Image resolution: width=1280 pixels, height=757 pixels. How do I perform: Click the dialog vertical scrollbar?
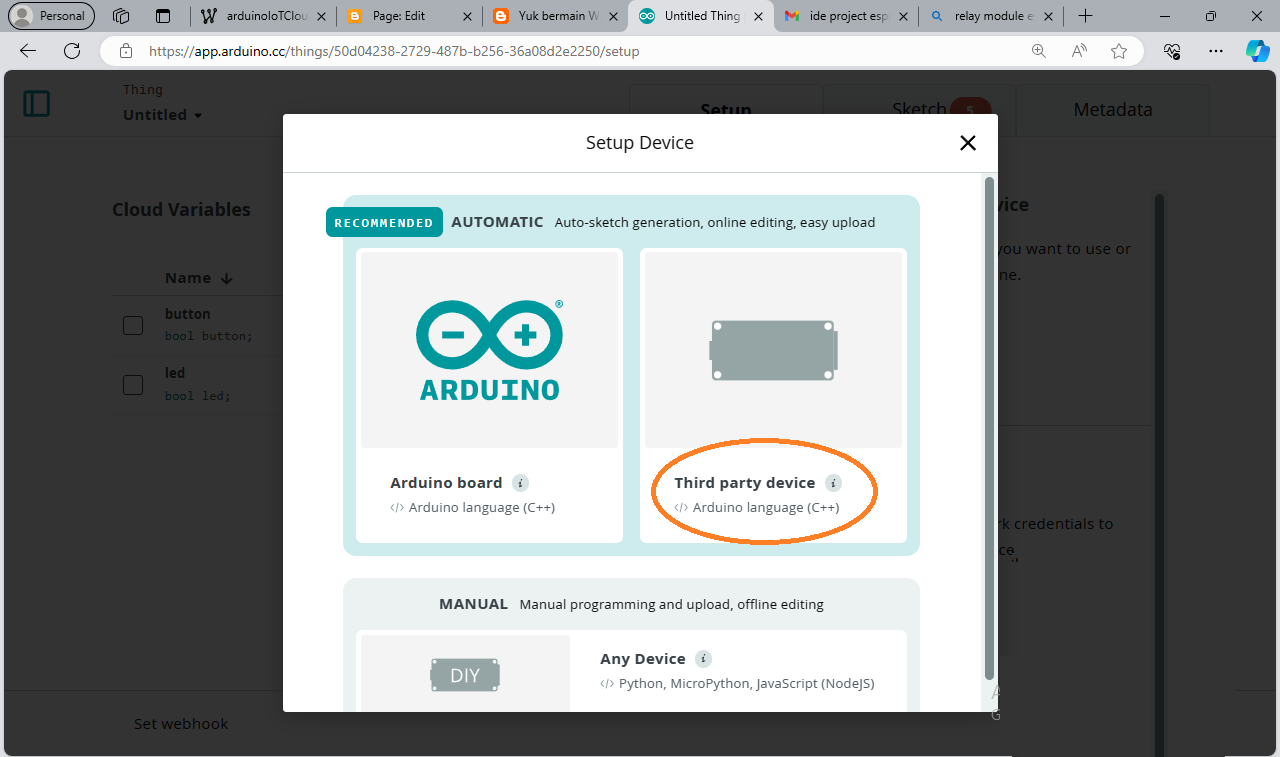click(x=989, y=430)
